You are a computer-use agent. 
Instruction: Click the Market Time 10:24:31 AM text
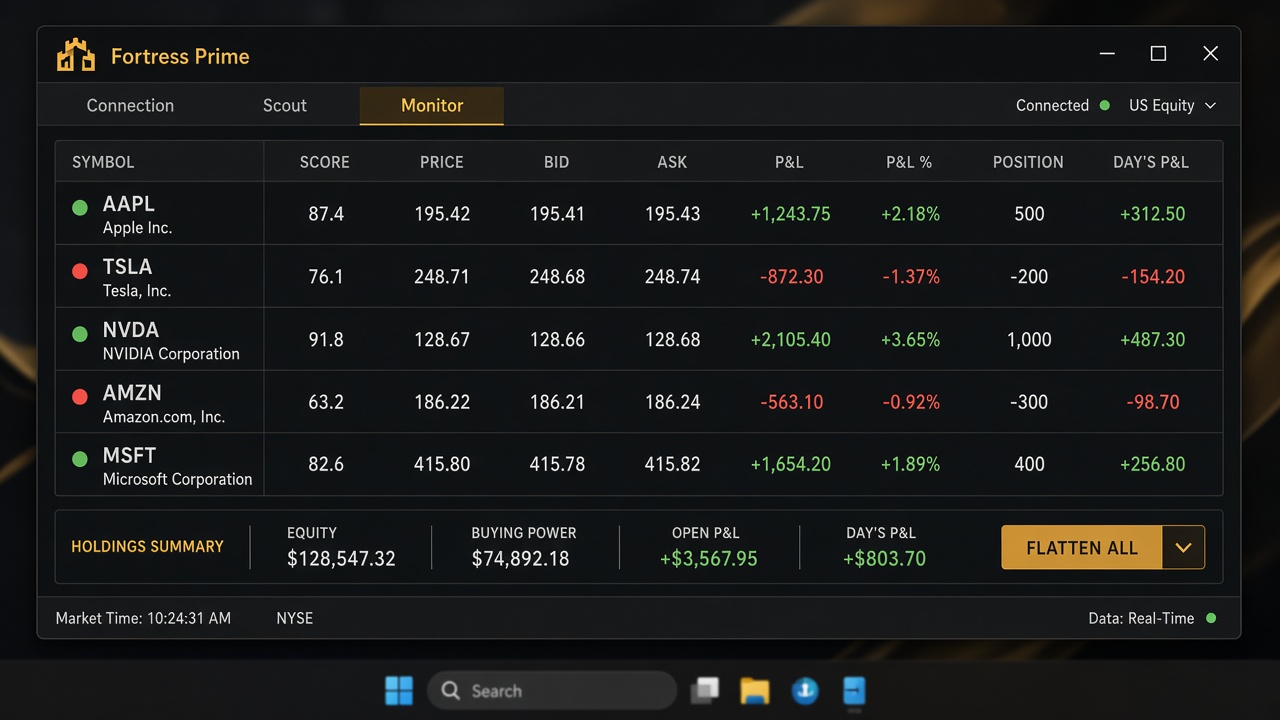pyautogui.click(x=143, y=618)
